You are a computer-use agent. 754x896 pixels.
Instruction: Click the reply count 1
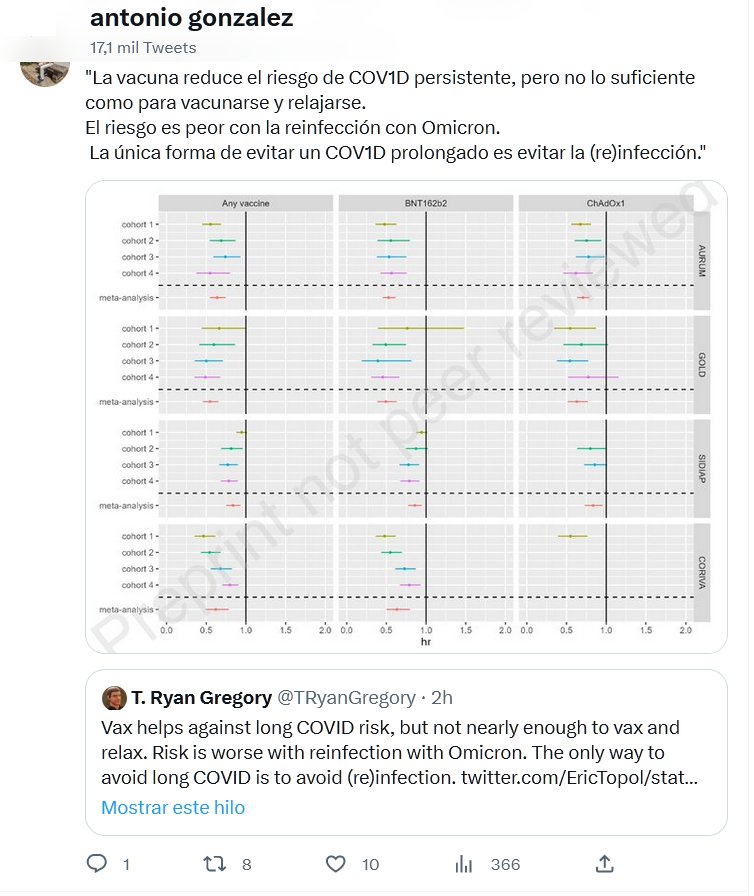click(126, 864)
